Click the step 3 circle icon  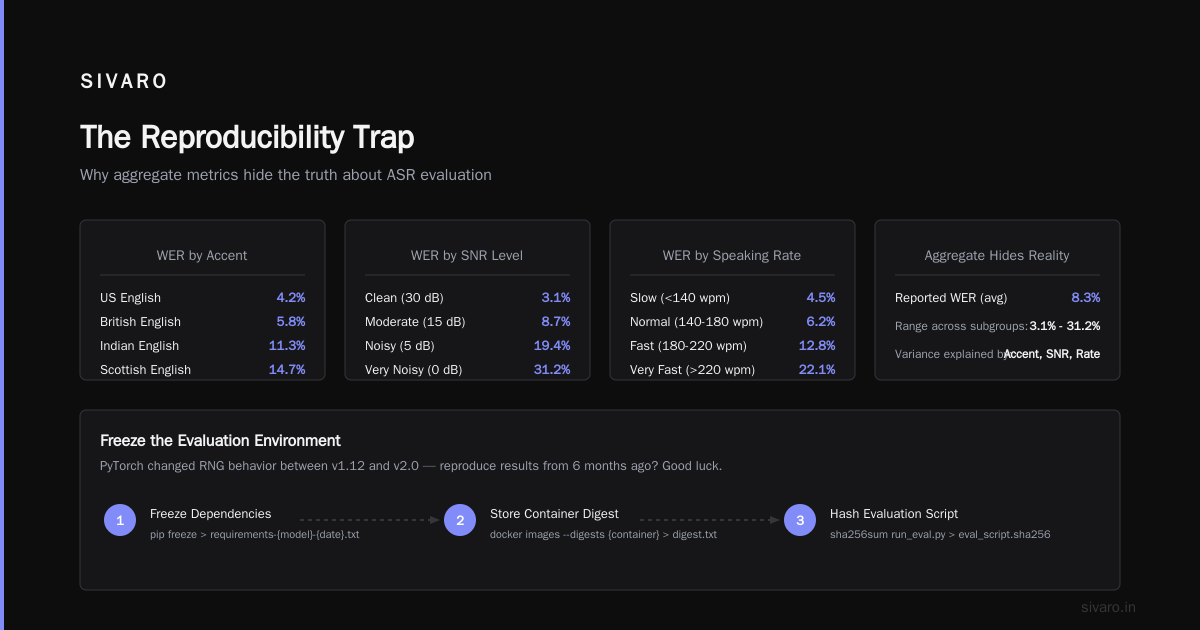pyautogui.click(x=800, y=520)
